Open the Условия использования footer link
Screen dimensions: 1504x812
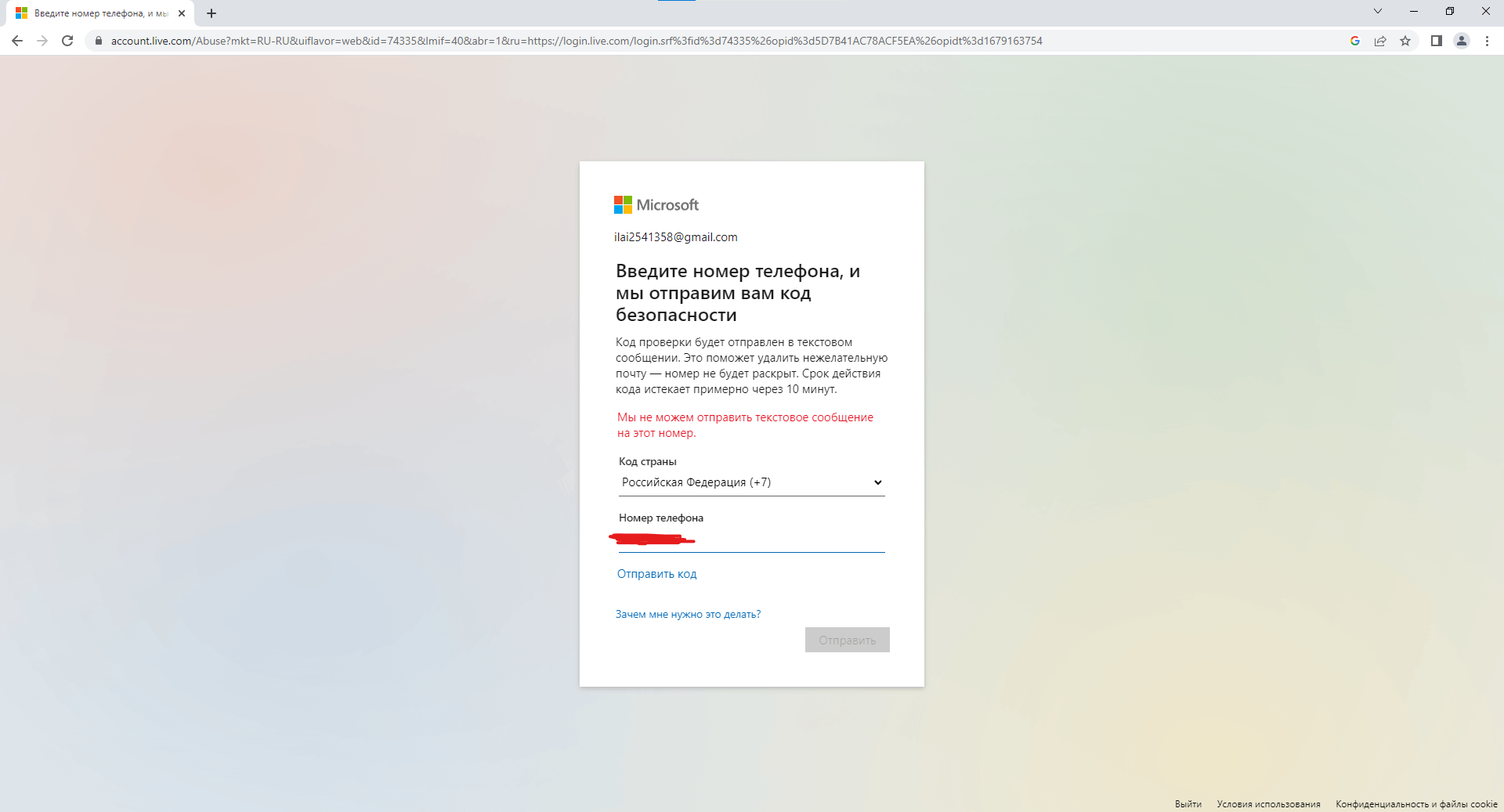(1269, 804)
